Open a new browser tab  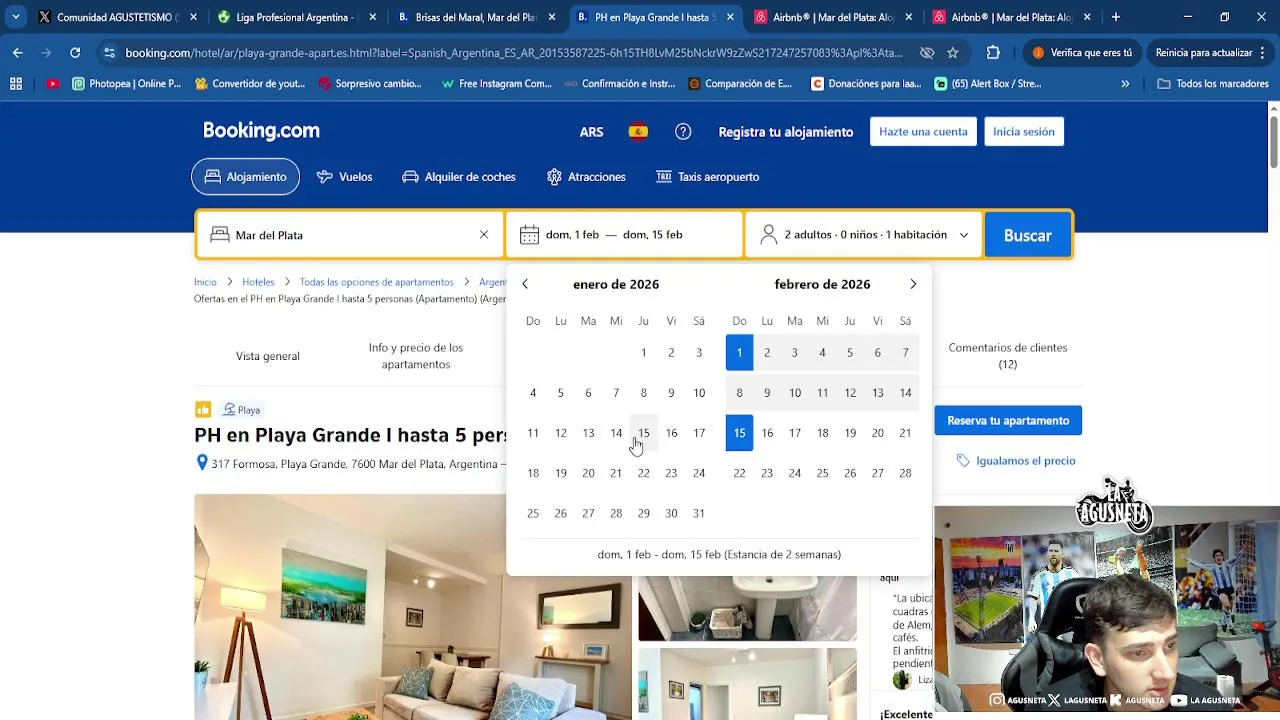coord(1116,17)
